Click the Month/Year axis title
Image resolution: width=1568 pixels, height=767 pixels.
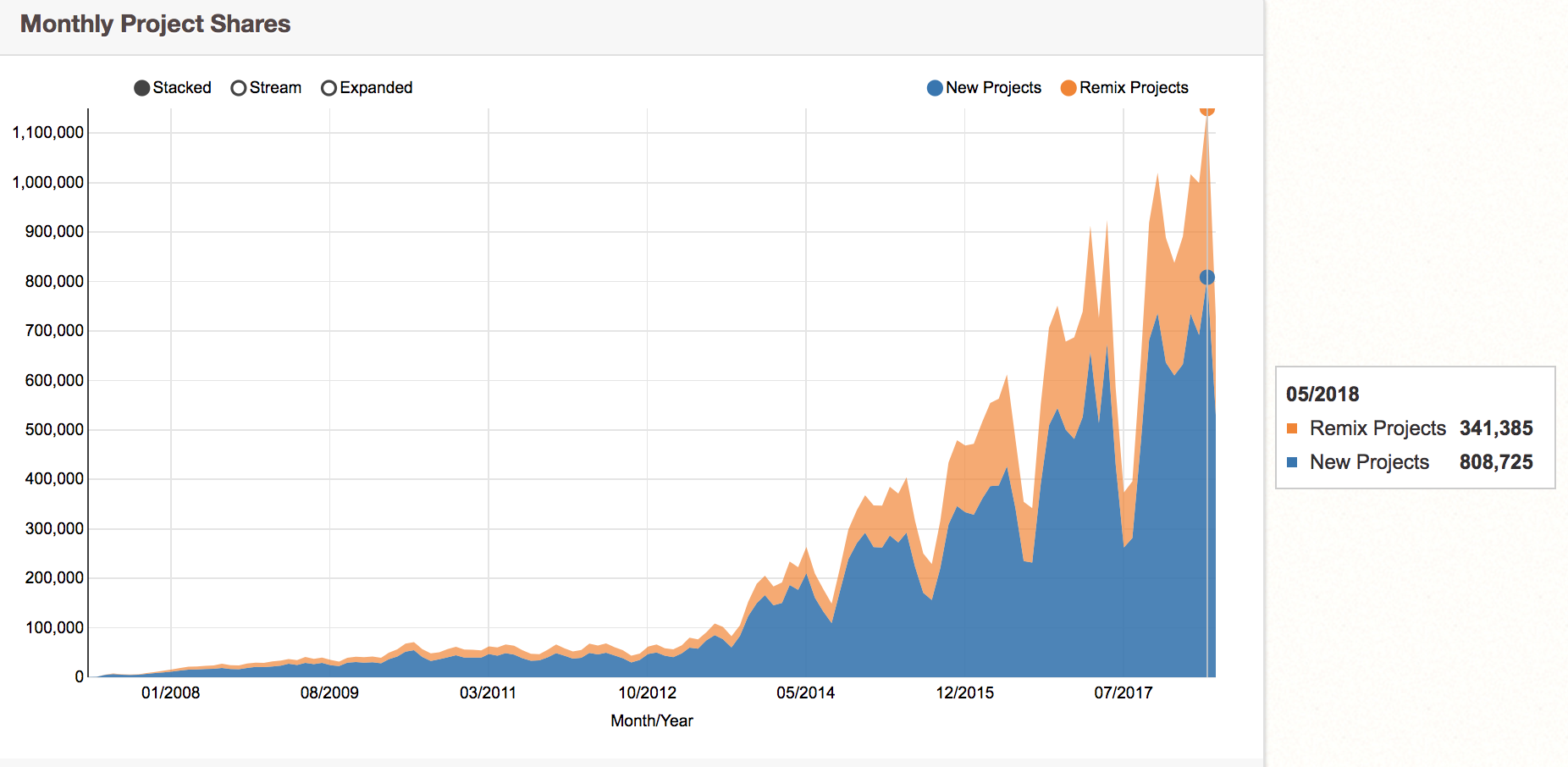pos(651,720)
